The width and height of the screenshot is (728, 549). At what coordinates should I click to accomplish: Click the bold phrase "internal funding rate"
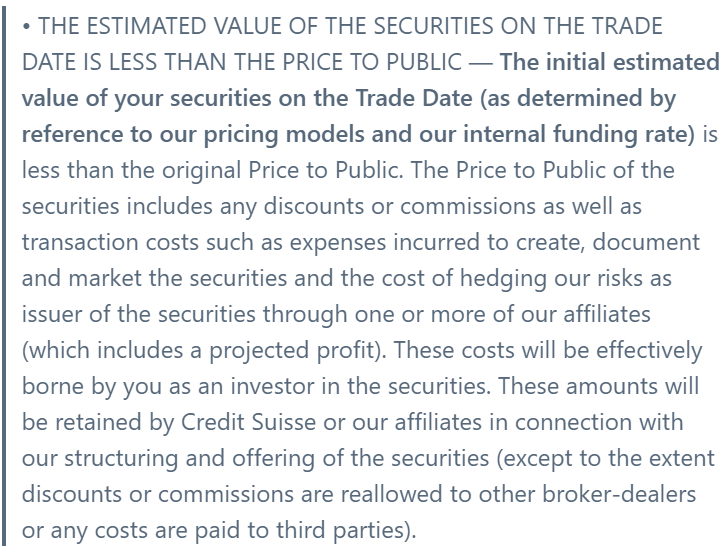(575, 134)
